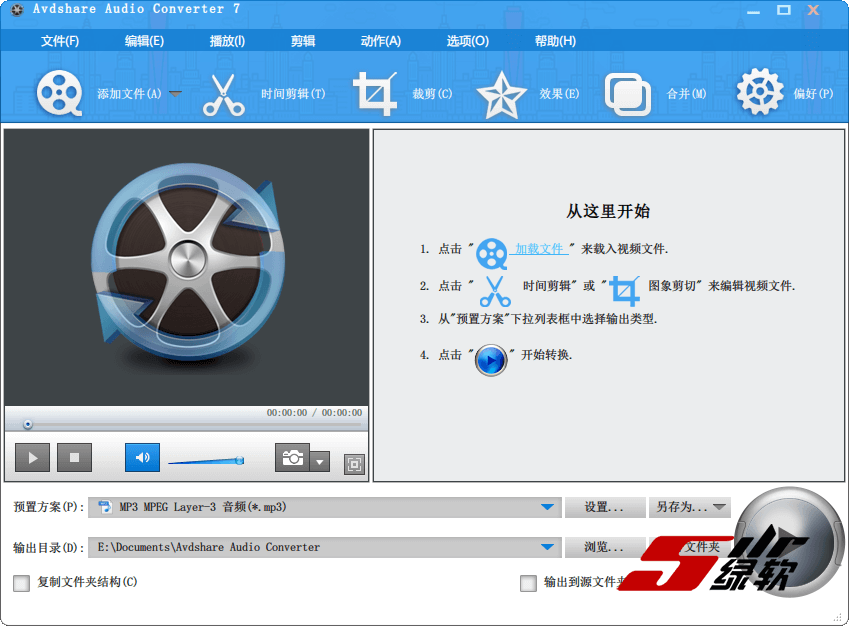Open the 文件(F) menu

tap(60, 41)
